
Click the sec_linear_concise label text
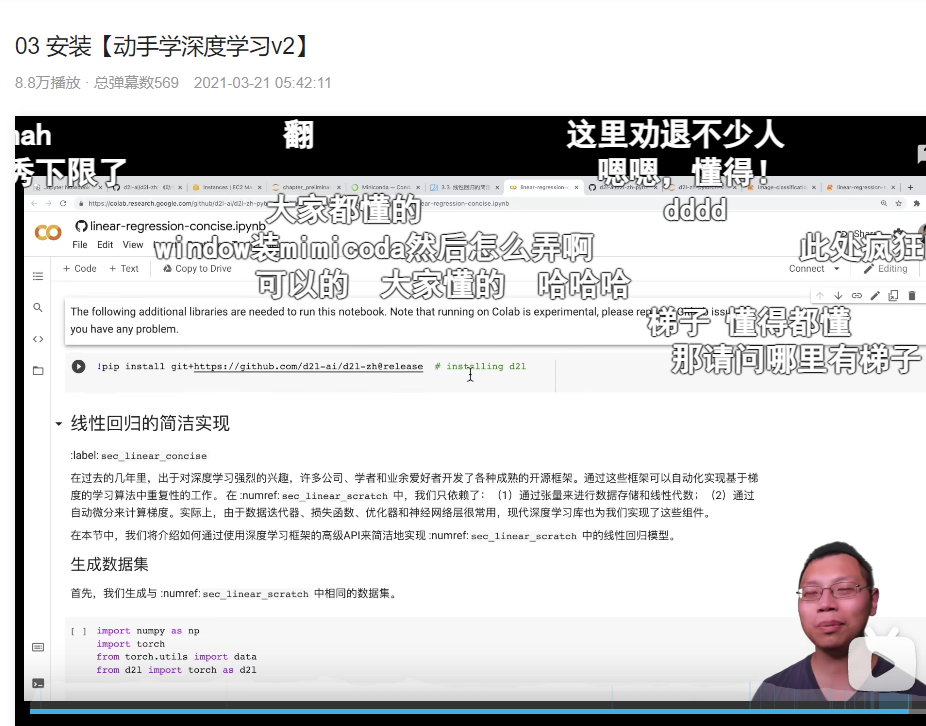[154, 456]
